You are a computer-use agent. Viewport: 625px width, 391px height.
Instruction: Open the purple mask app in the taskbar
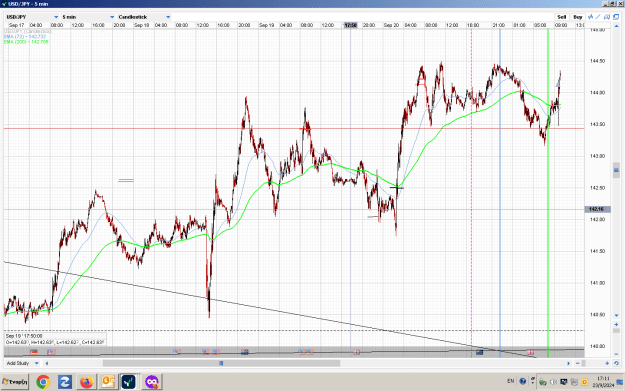point(151,382)
